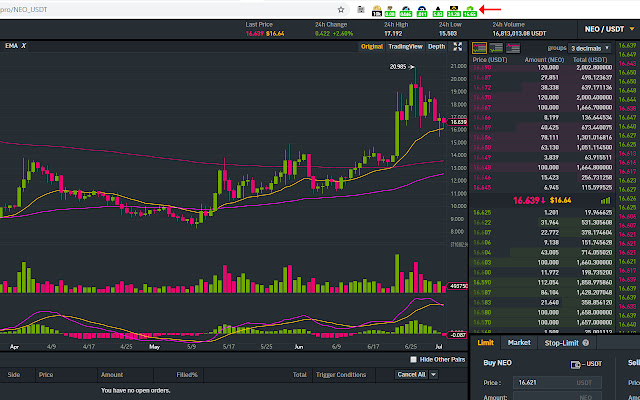Select the Market order tab
The height and width of the screenshot is (400, 640).
pos(518,342)
